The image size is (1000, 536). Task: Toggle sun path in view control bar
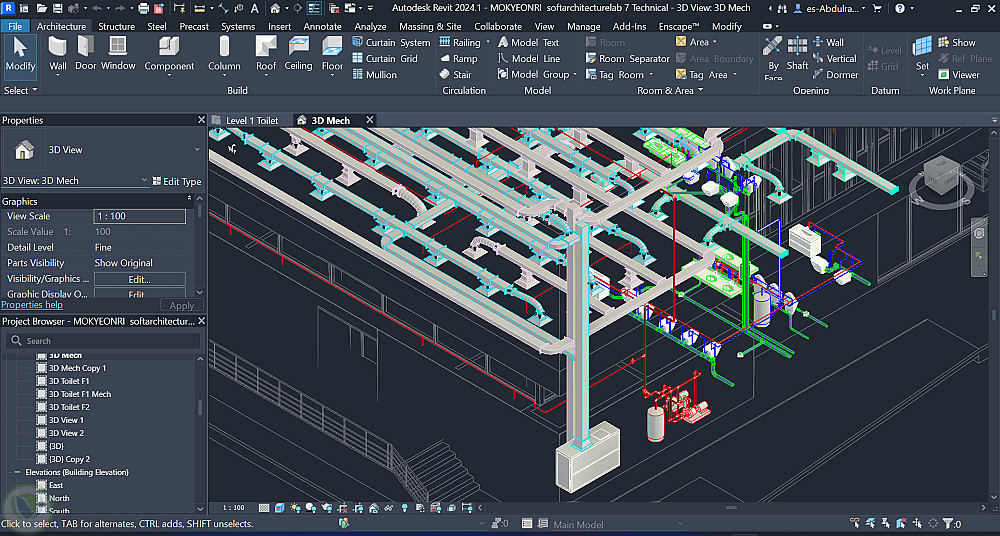tap(295, 508)
